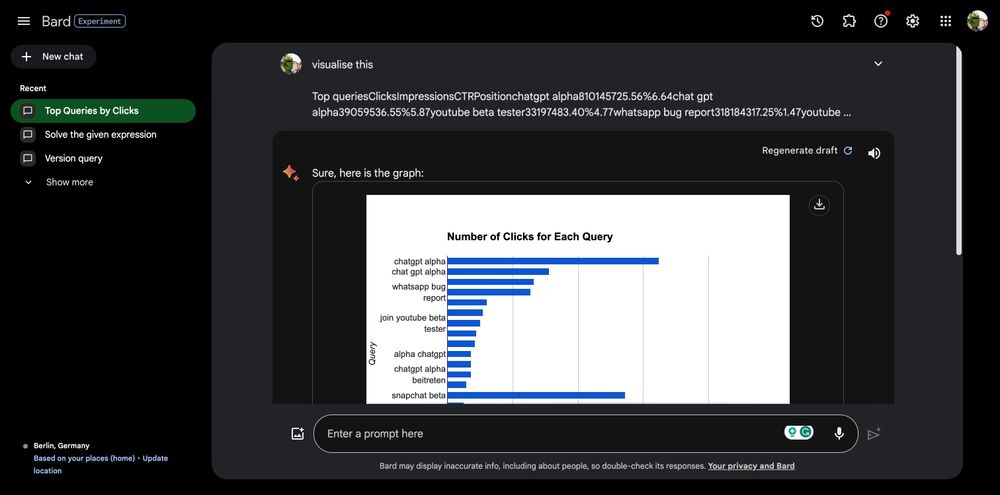Activate microphone voice input
This screenshot has height=495, width=1000.
(x=839, y=433)
